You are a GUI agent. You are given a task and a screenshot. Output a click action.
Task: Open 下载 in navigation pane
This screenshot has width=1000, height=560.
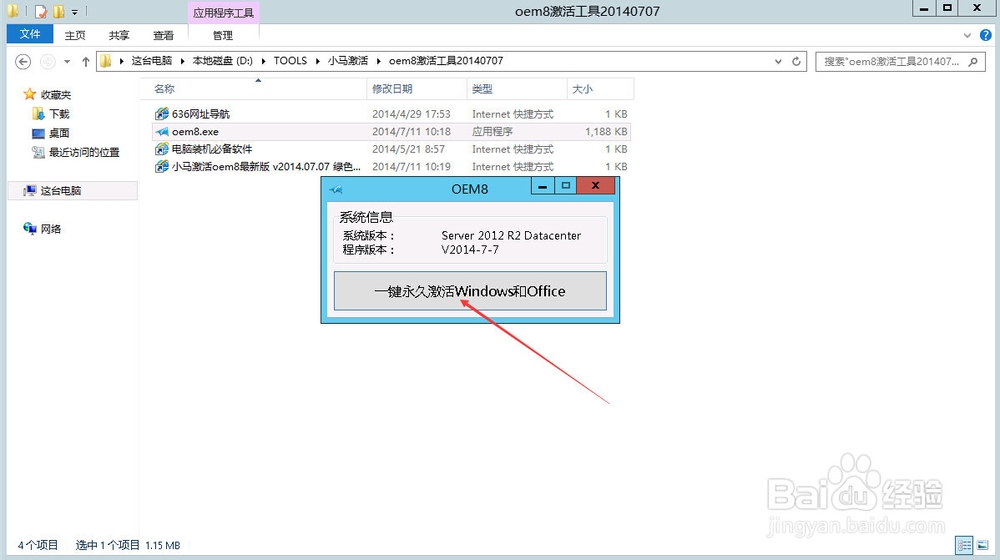tap(59, 114)
